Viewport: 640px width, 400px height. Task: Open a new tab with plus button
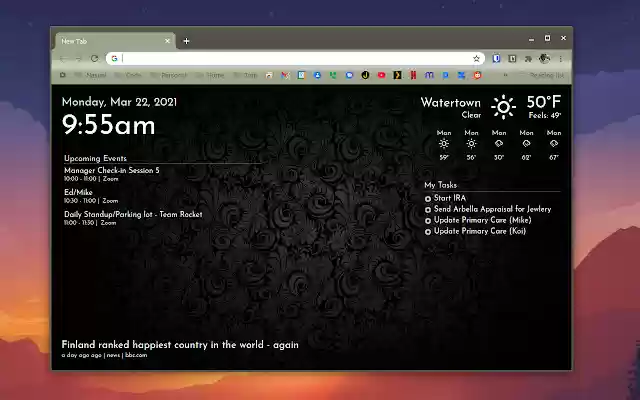pyautogui.click(x=186, y=41)
